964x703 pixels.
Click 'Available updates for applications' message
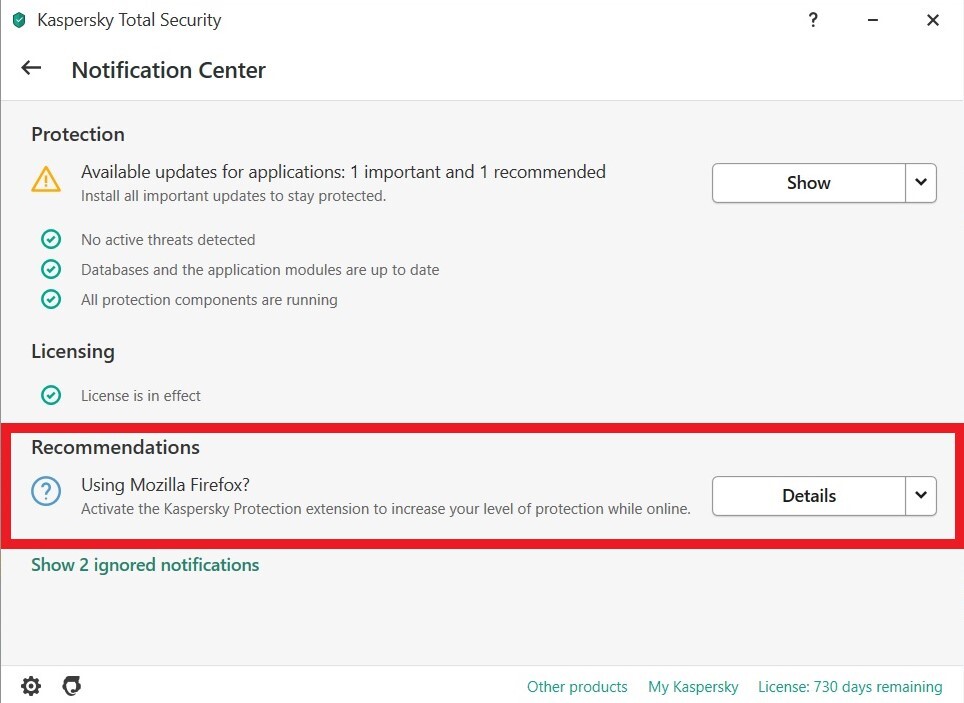click(x=343, y=172)
